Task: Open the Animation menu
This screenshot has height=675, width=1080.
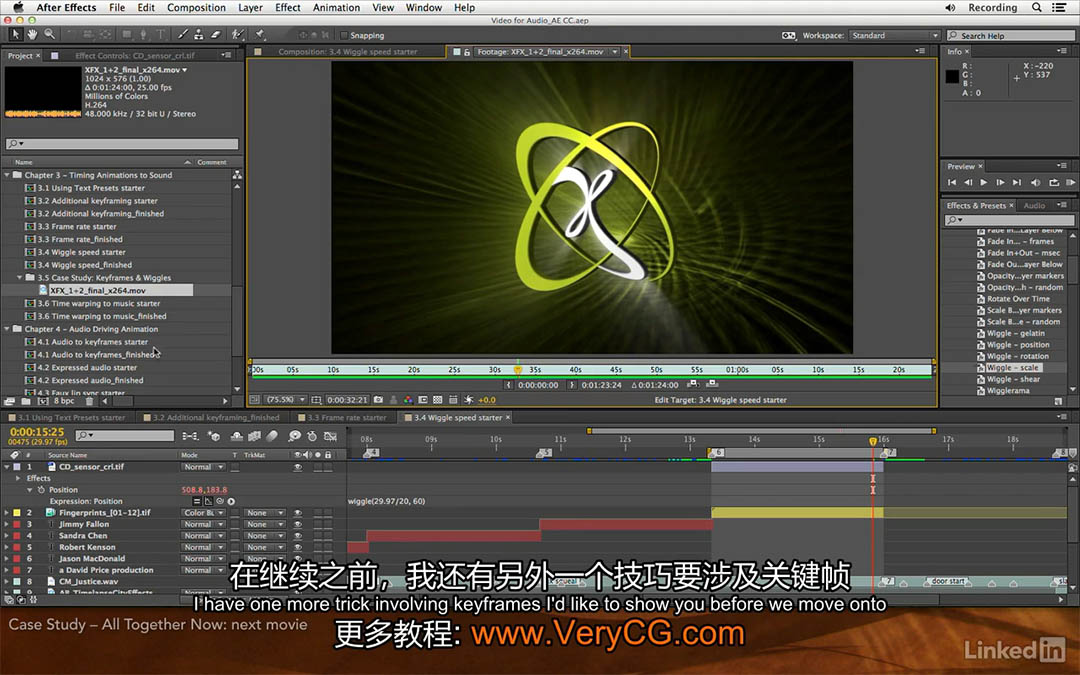Action: [x=336, y=8]
